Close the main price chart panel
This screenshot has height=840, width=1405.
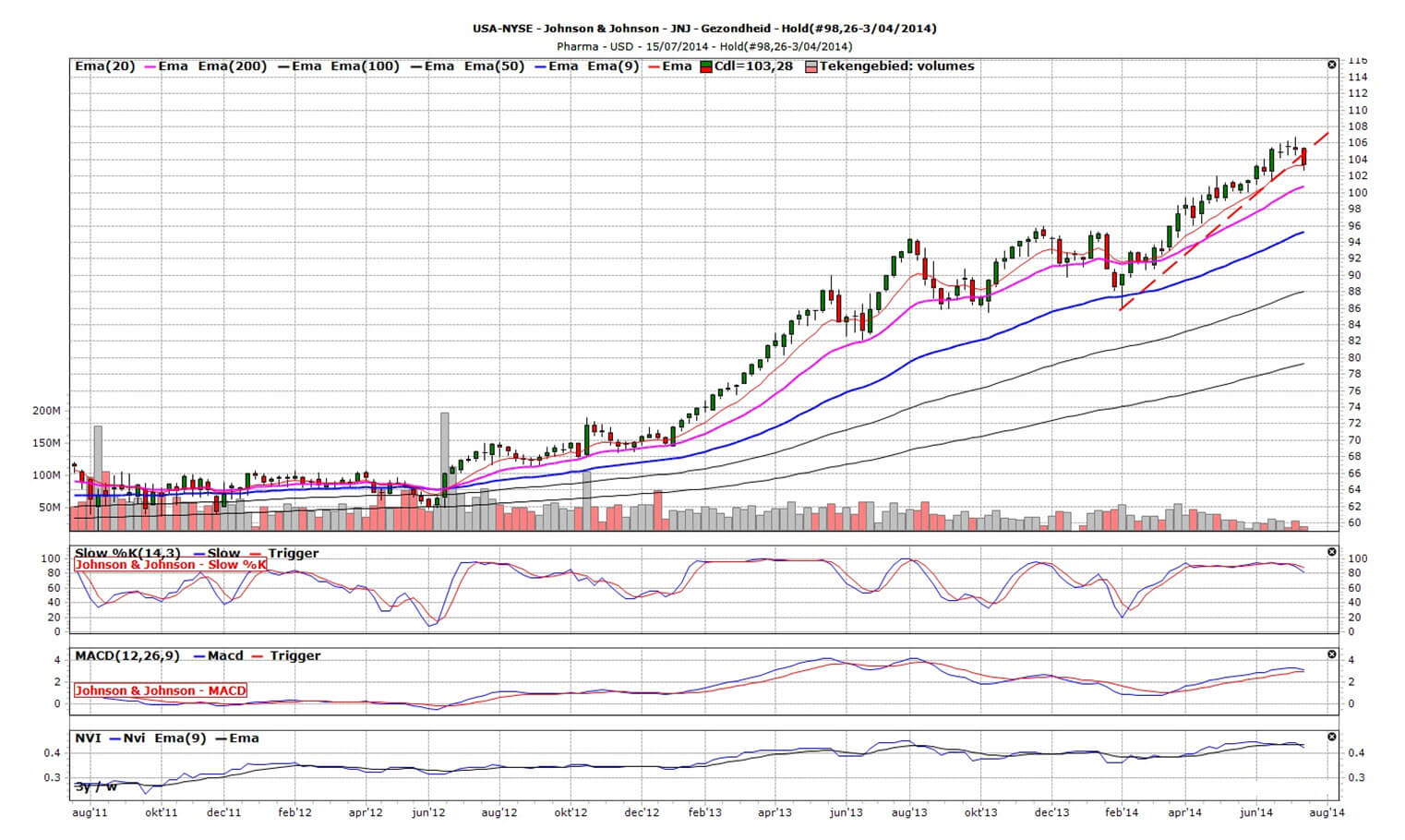[x=1331, y=65]
